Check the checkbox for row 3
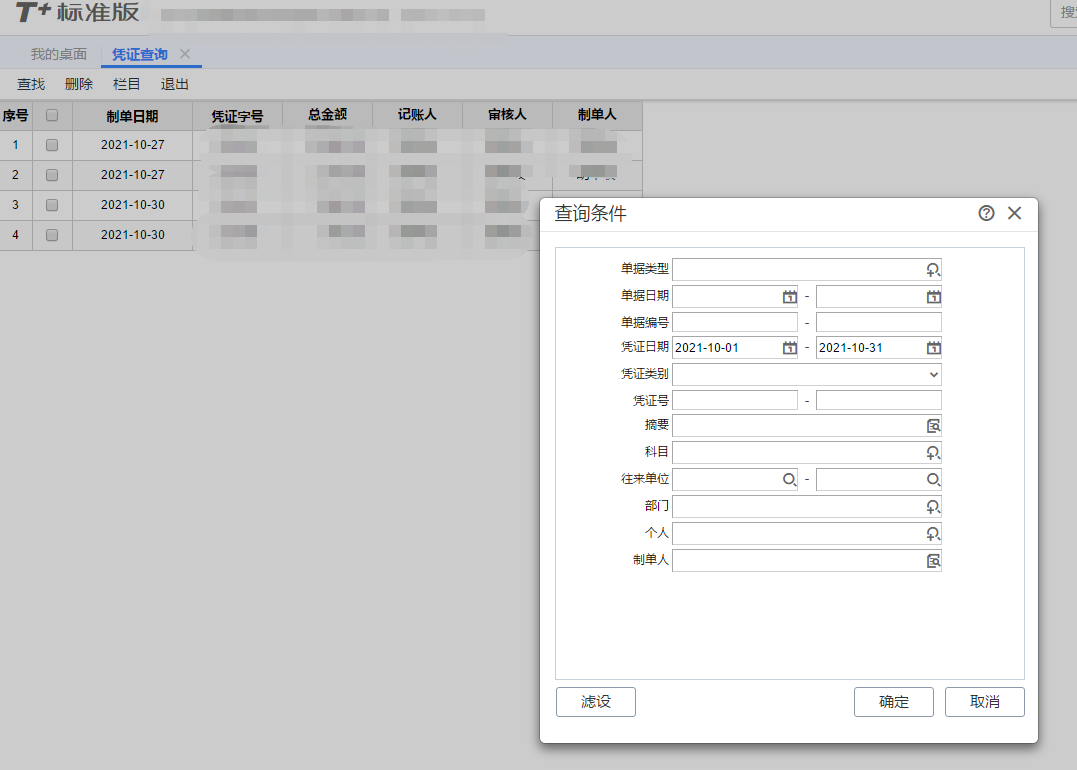Viewport: 1077px width, 770px height. [52, 205]
